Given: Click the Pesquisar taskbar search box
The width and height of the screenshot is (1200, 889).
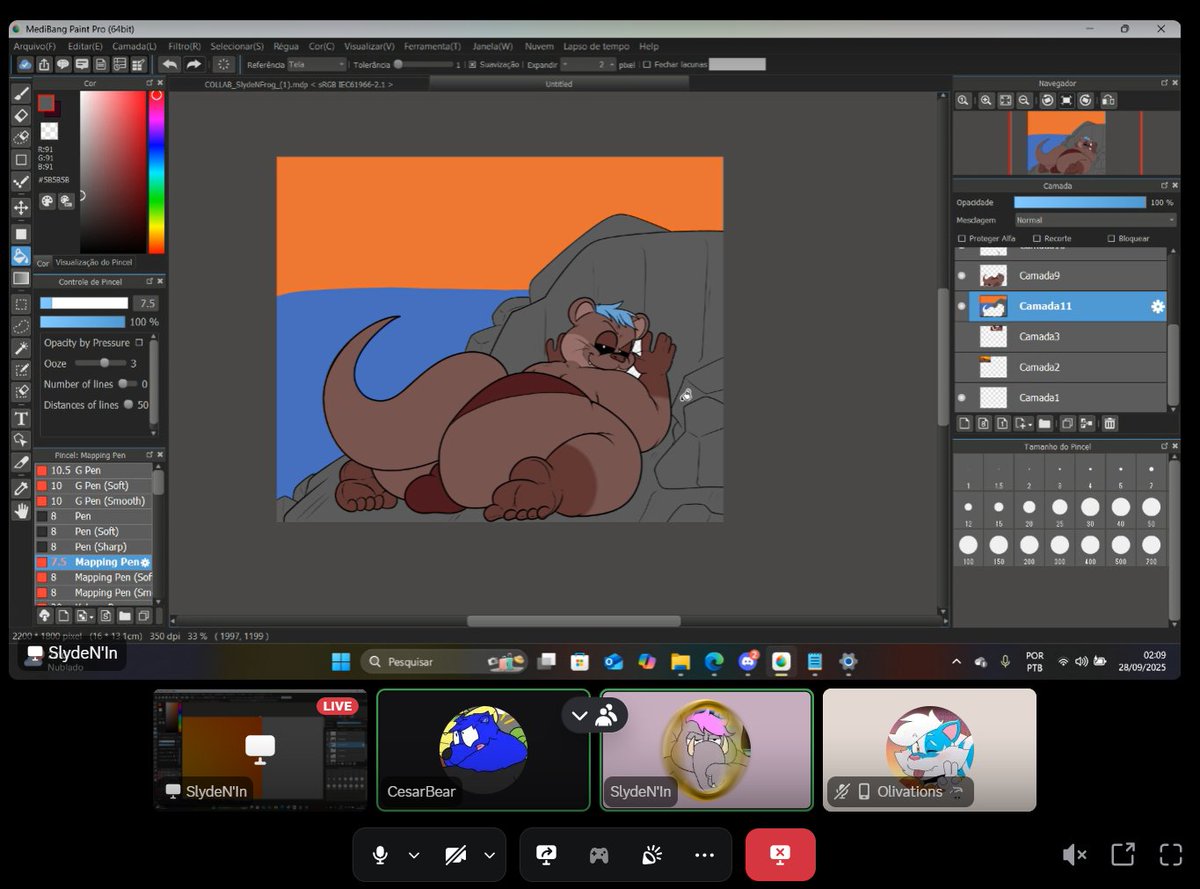Looking at the screenshot, I should 444,662.
